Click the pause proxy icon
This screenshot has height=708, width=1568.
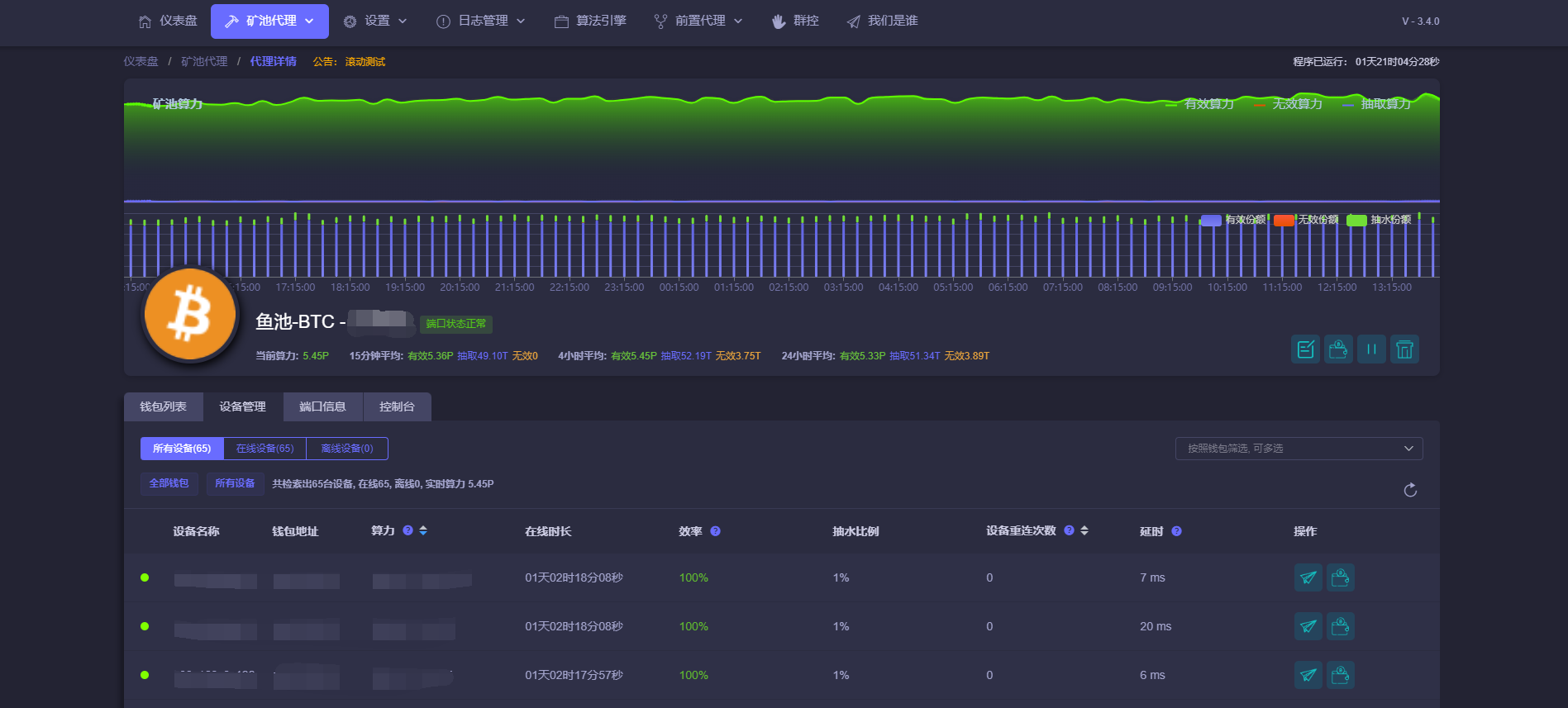(1371, 349)
